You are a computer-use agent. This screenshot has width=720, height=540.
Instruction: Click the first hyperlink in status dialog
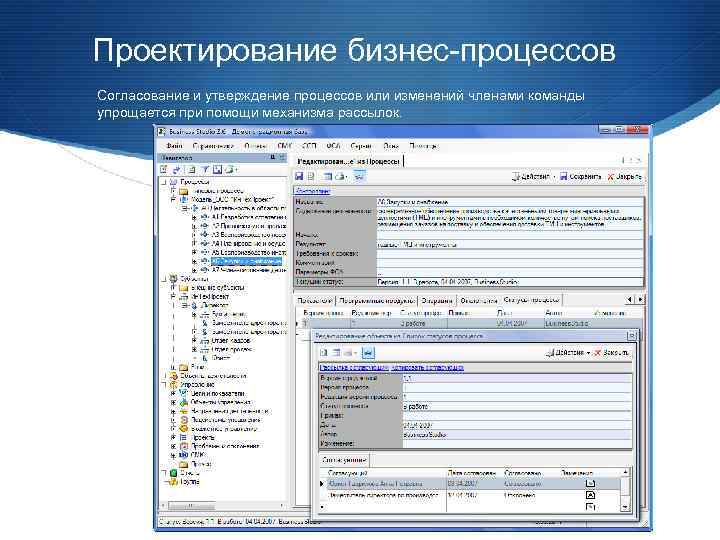(354, 367)
